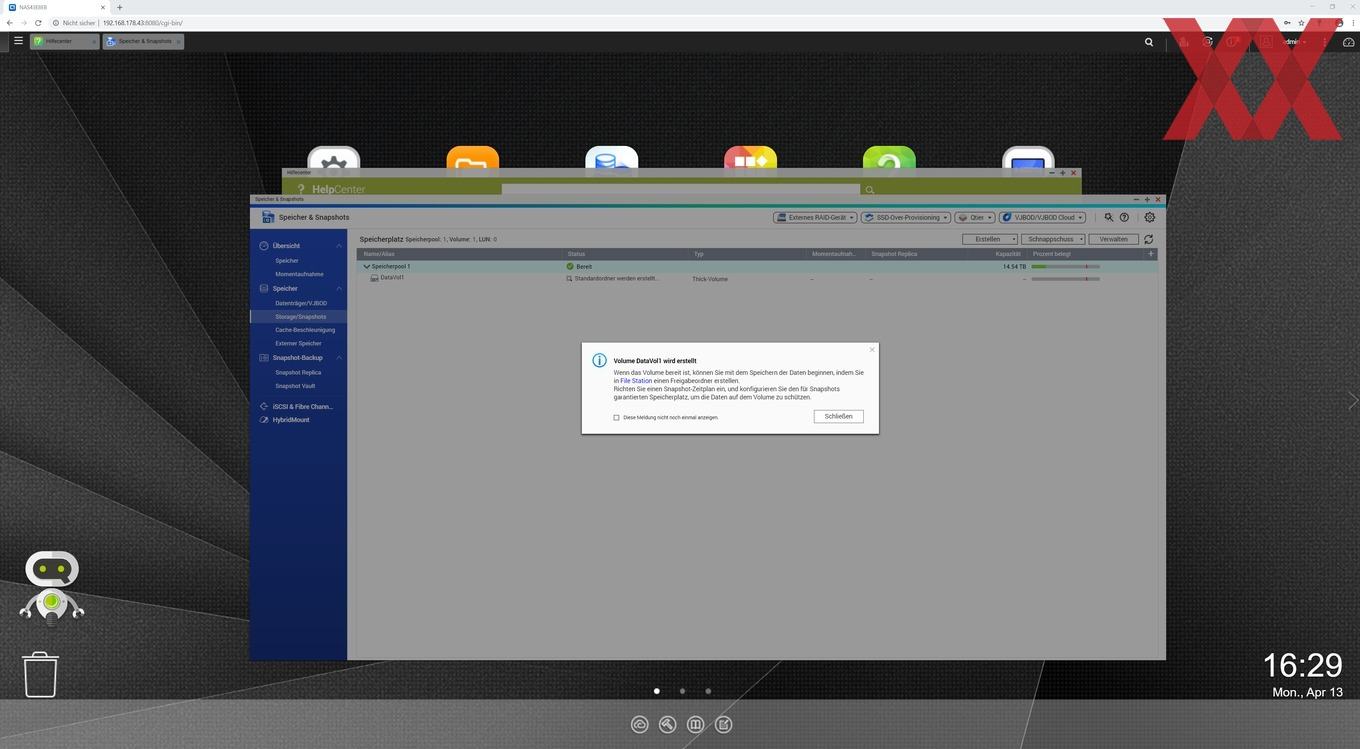Click the third circular icon in bottom bar
This screenshot has width=1360, height=749.
coord(696,724)
